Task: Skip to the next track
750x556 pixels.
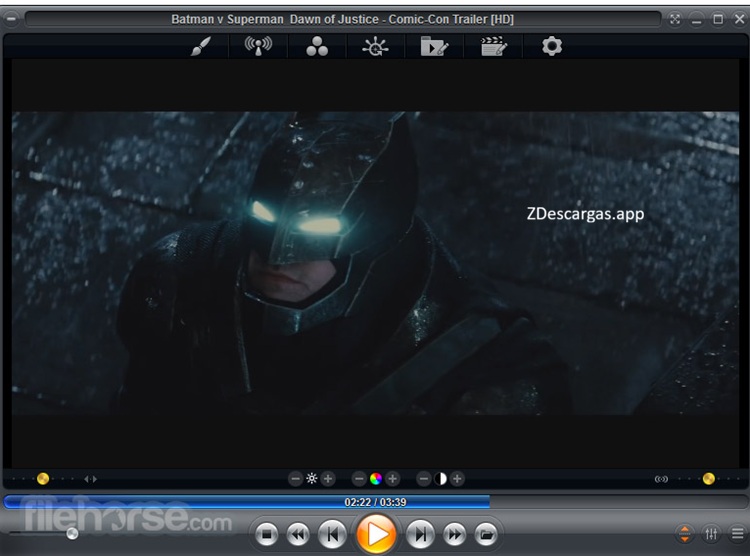Action: tap(420, 534)
